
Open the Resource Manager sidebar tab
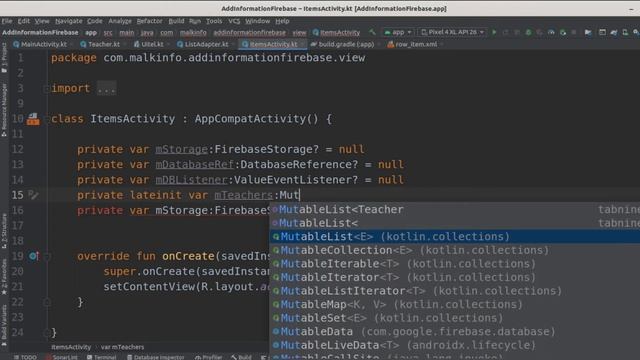pos(4,110)
